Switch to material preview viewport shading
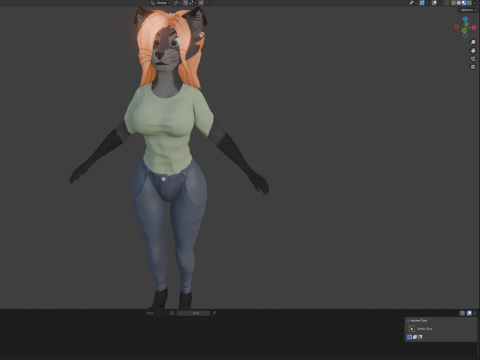480x360 pixels. pyautogui.click(x=464, y=3)
